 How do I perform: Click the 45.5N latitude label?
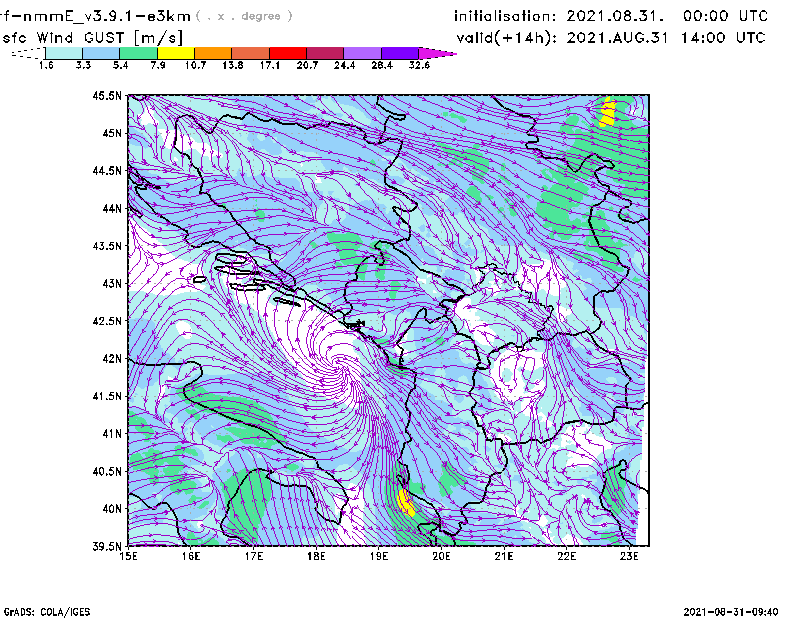click(x=107, y=95)
